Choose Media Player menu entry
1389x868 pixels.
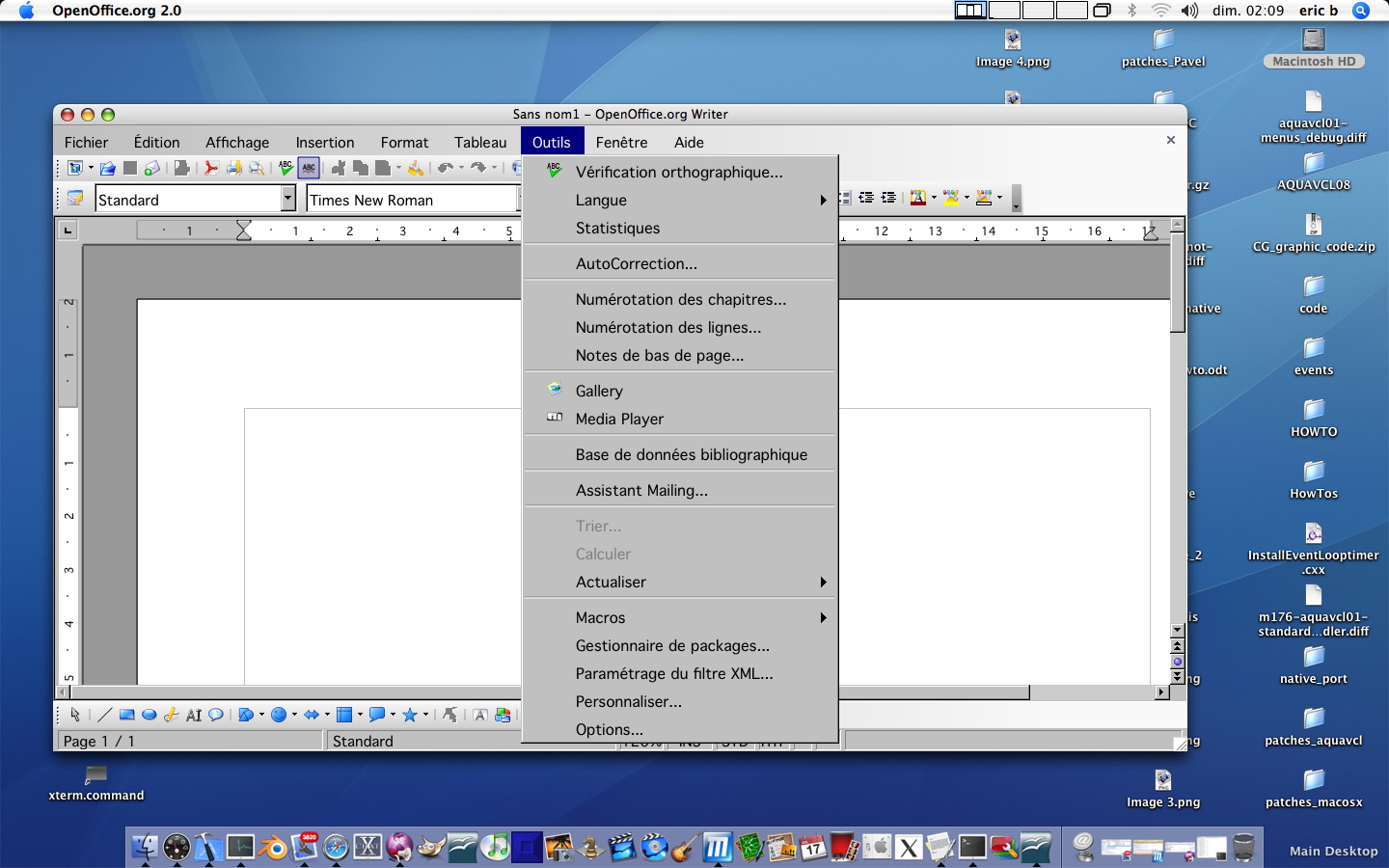(680, 419)
